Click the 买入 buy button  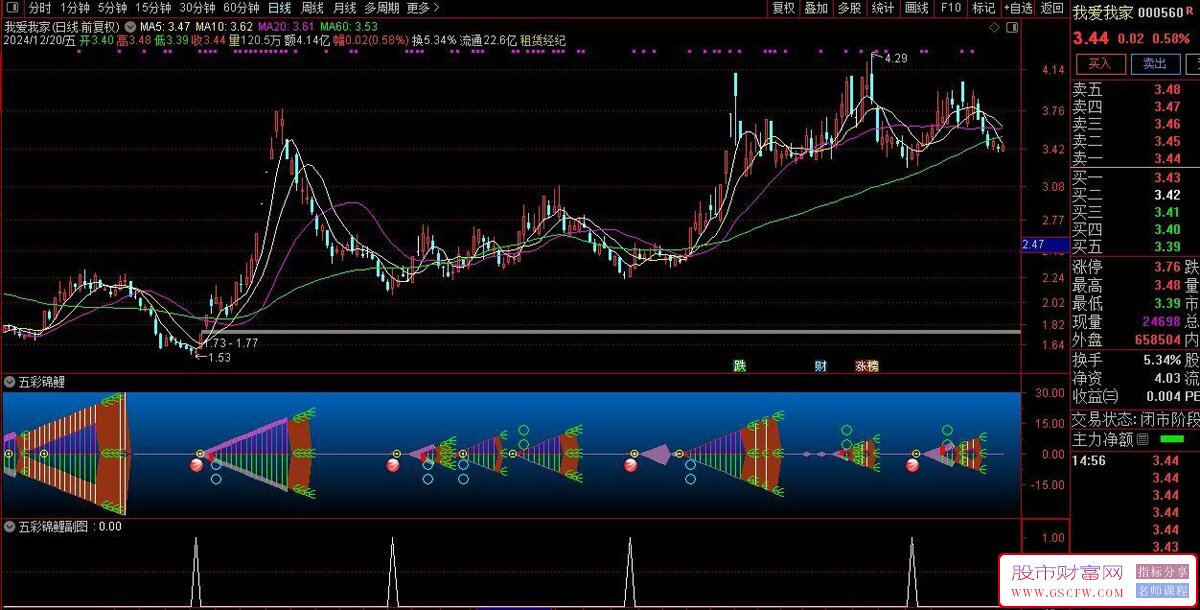[1100, 63]
